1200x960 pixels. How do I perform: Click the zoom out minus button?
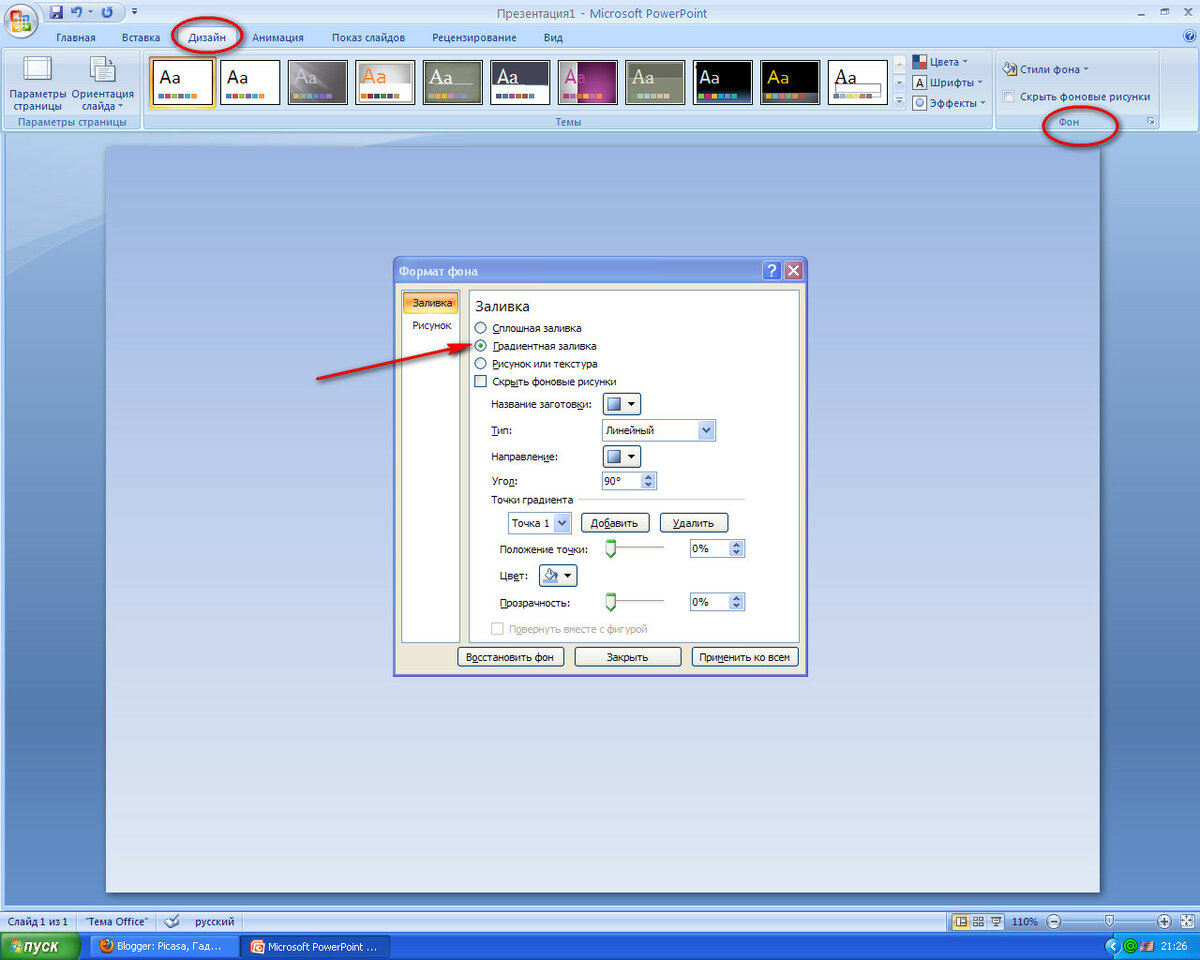[x=1055, y=921]
